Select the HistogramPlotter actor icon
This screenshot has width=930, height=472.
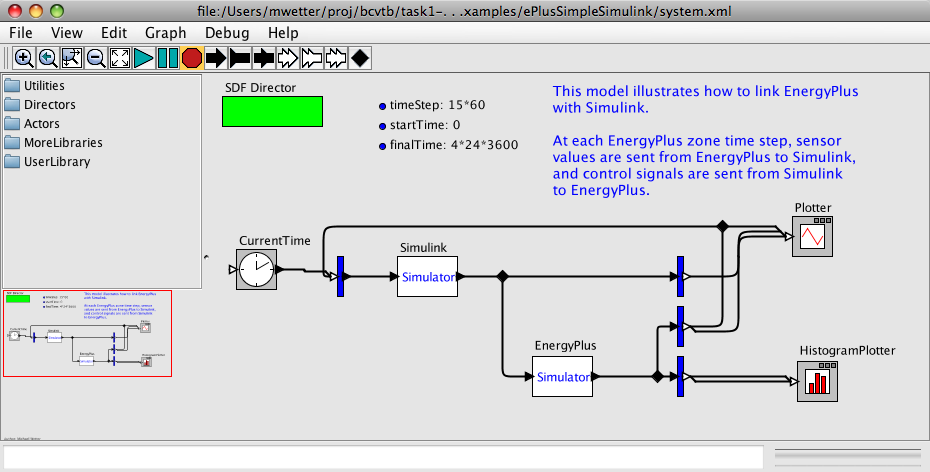817,382
